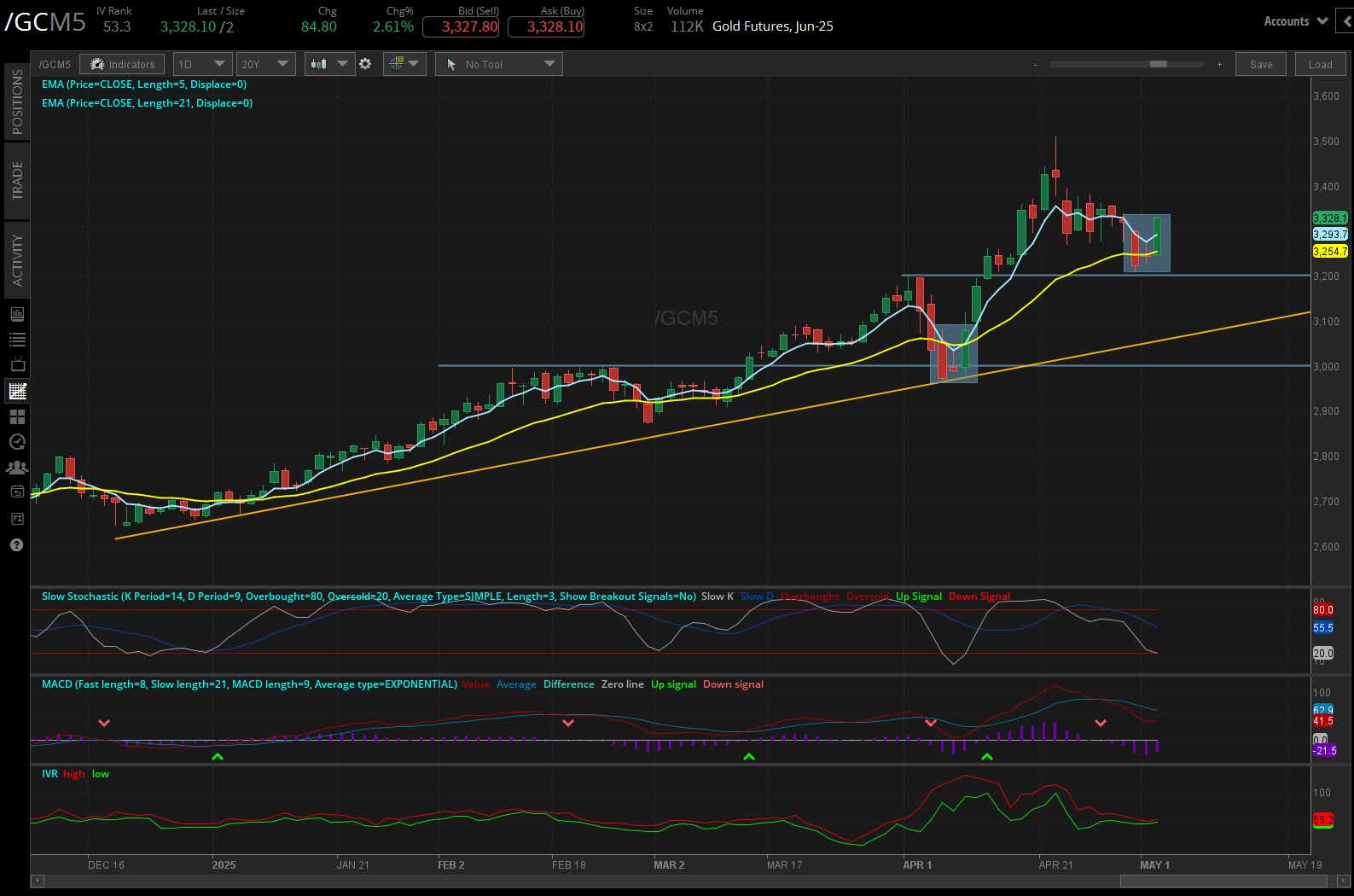
Task: Open the candlestick chart type dropdown
Action: [x=329, y=64]
